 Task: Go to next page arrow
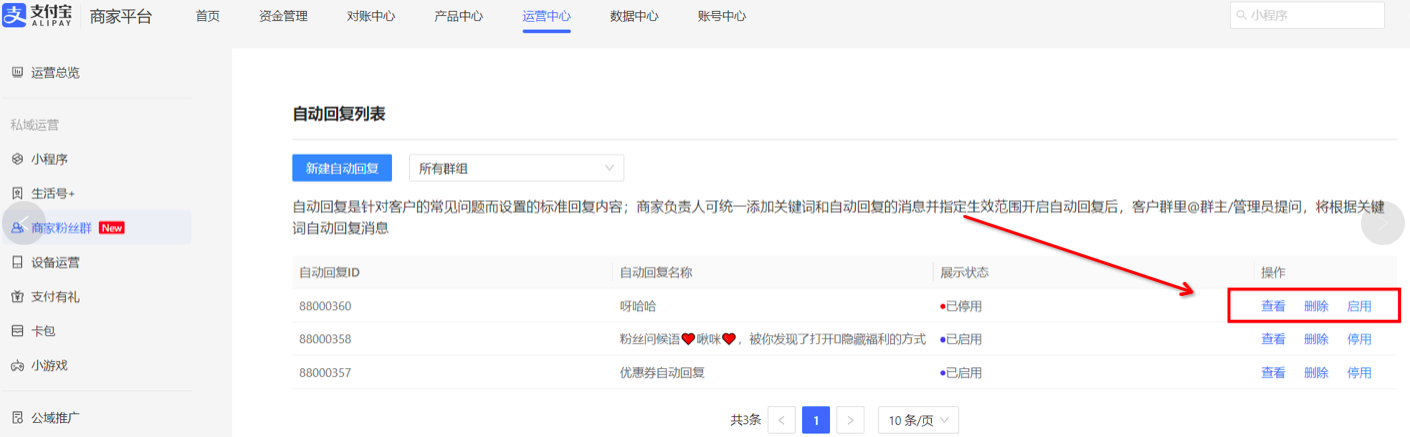(x=850, y=421)
